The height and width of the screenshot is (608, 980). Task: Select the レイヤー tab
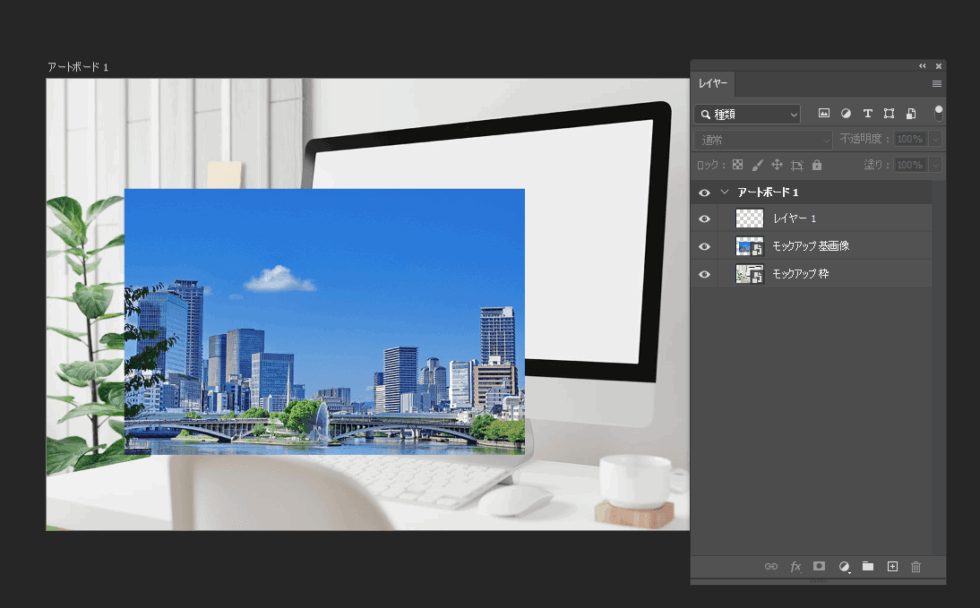713,85
